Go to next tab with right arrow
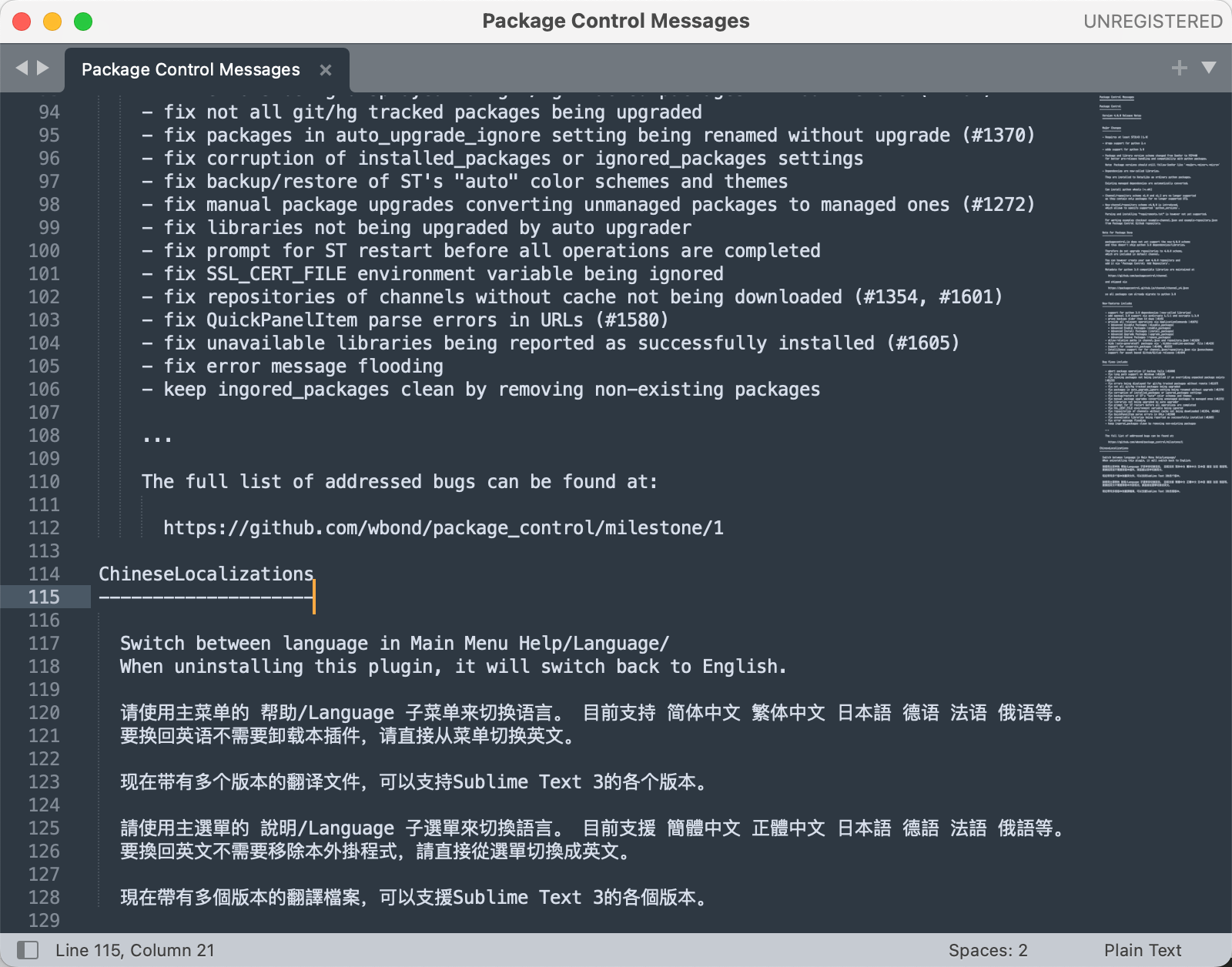 tap(43, 68)
